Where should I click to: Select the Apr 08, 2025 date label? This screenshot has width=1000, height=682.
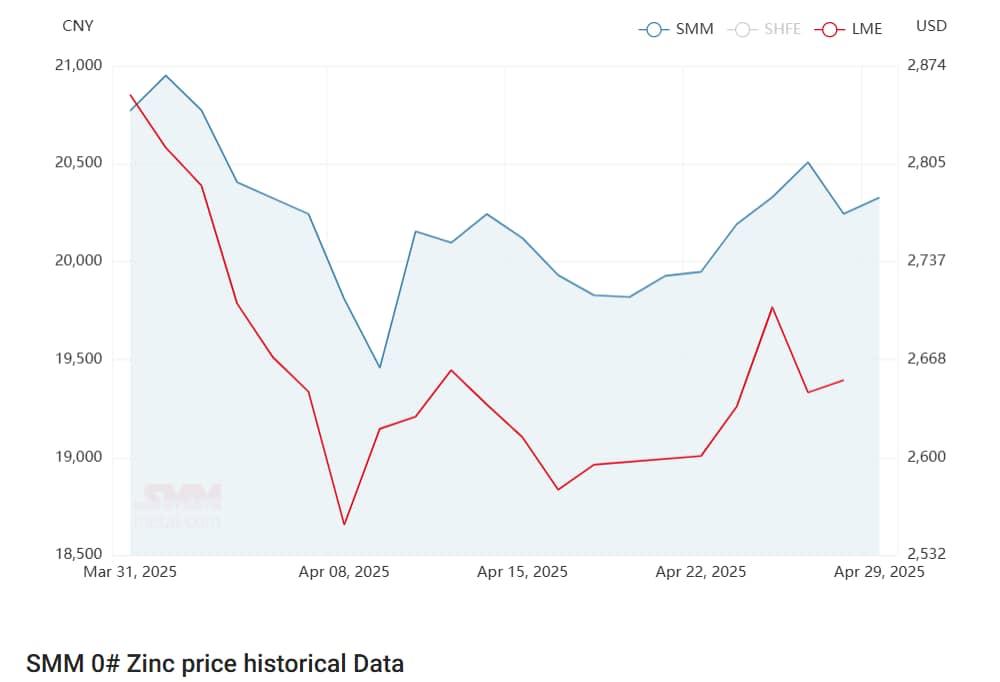point(344,572)
